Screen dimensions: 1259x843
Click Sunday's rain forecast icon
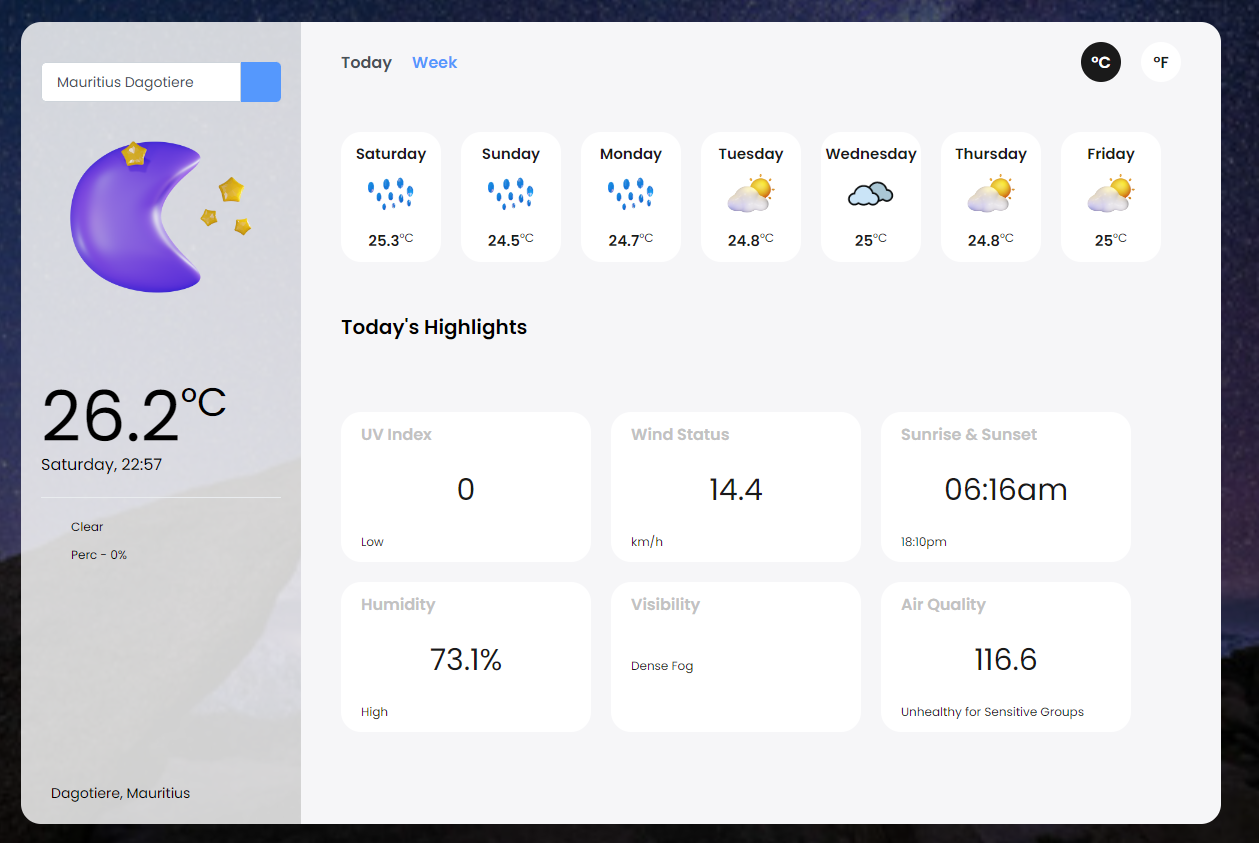click(x=510, y=193)
